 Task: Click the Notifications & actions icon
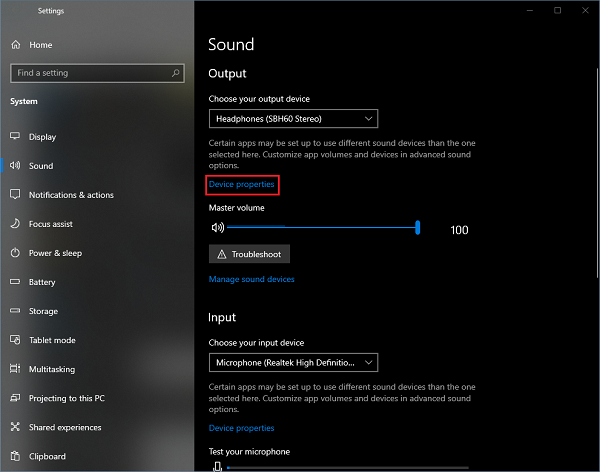tap(15, 195)
